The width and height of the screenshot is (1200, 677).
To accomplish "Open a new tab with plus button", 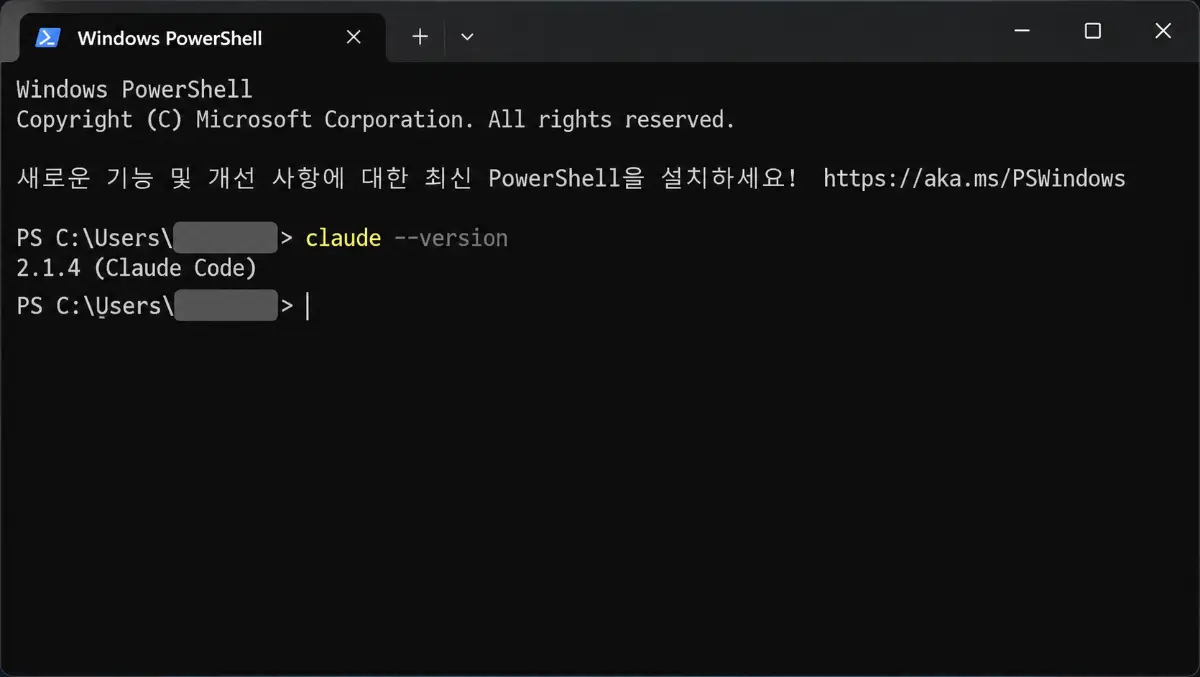I will (x=420, y=37).
